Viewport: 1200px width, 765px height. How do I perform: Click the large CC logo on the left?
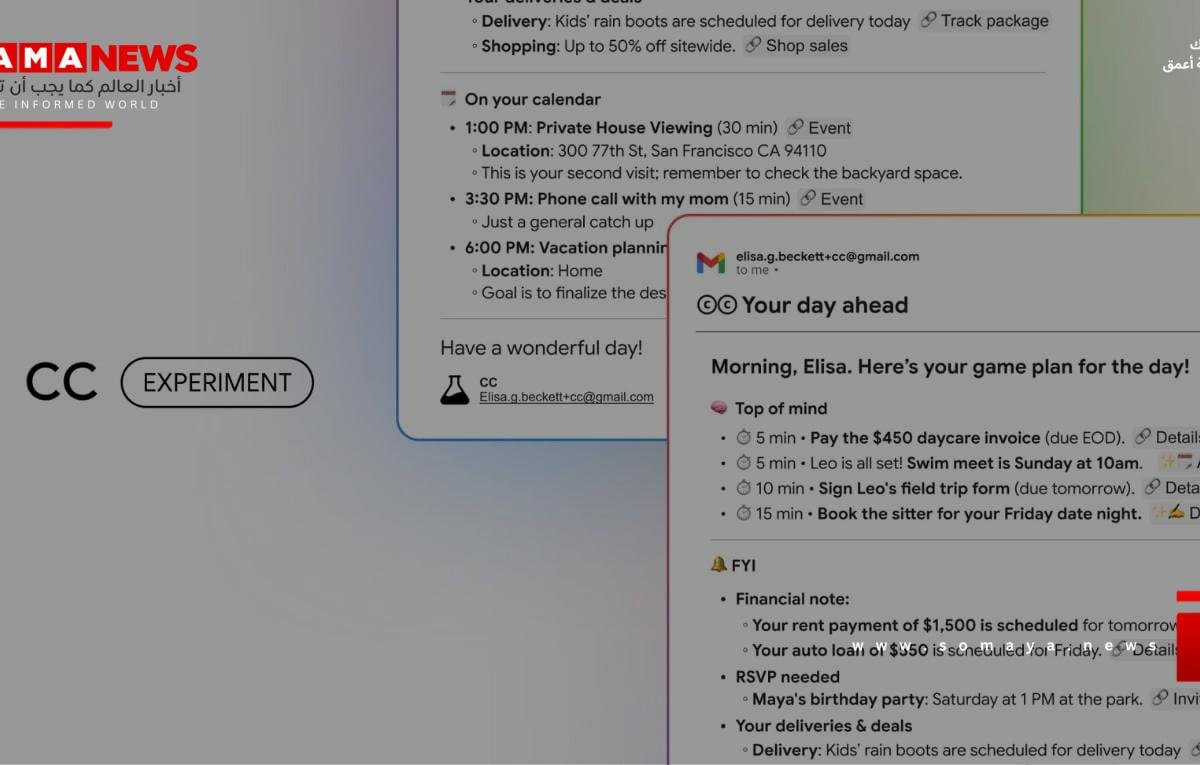(62, 383)
